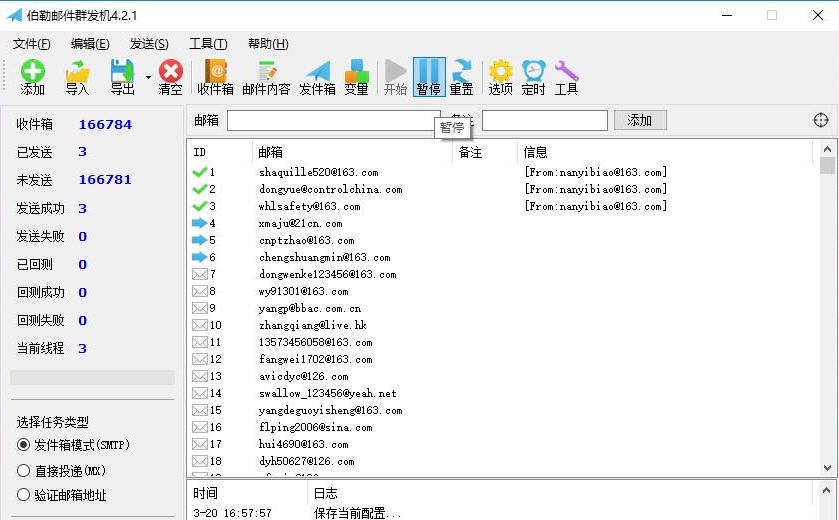
Task: Click into the 邮箱 input field
Action: (x=333, y=120)
